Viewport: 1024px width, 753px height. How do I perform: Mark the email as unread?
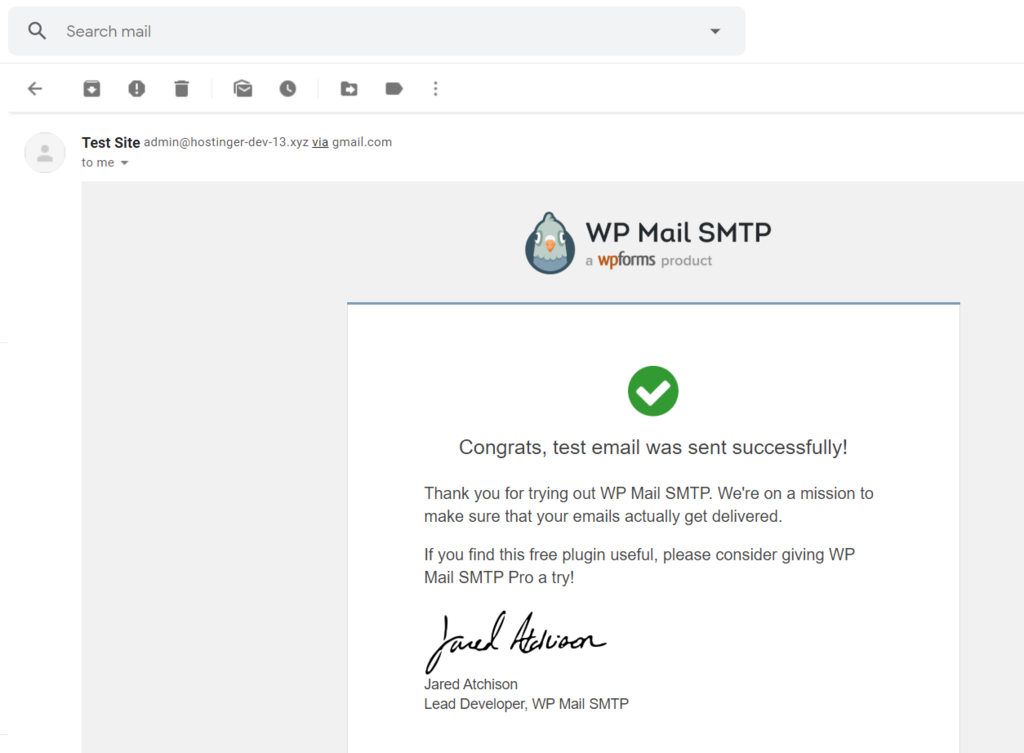click(243, 89)
